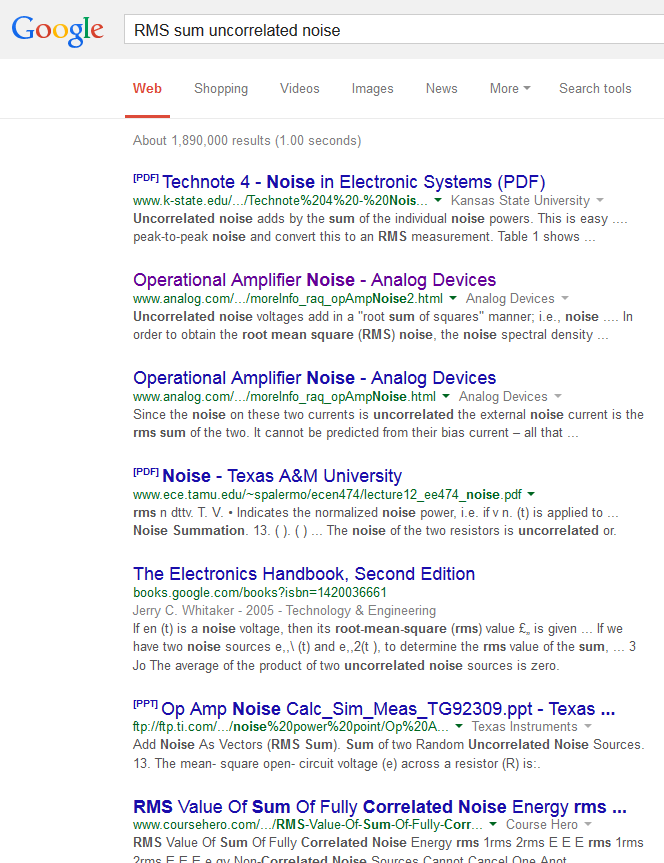Click the Kansas State University source label
This screenshot has width=664, height=863.
[x=520, y=200]
